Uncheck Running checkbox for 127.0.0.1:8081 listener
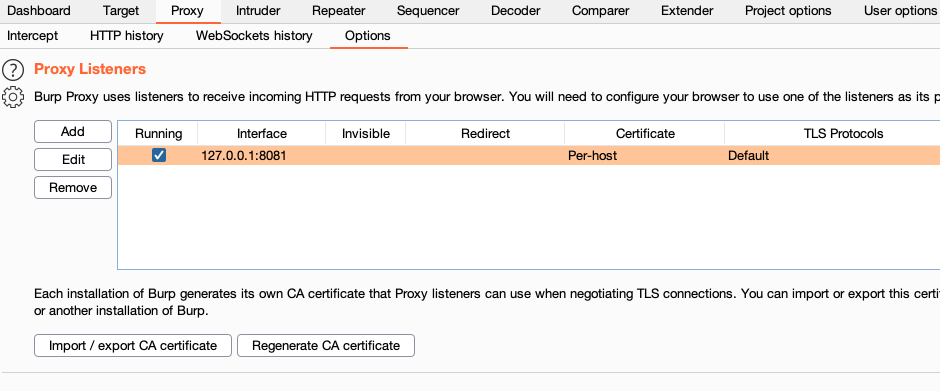 [159, 156]
